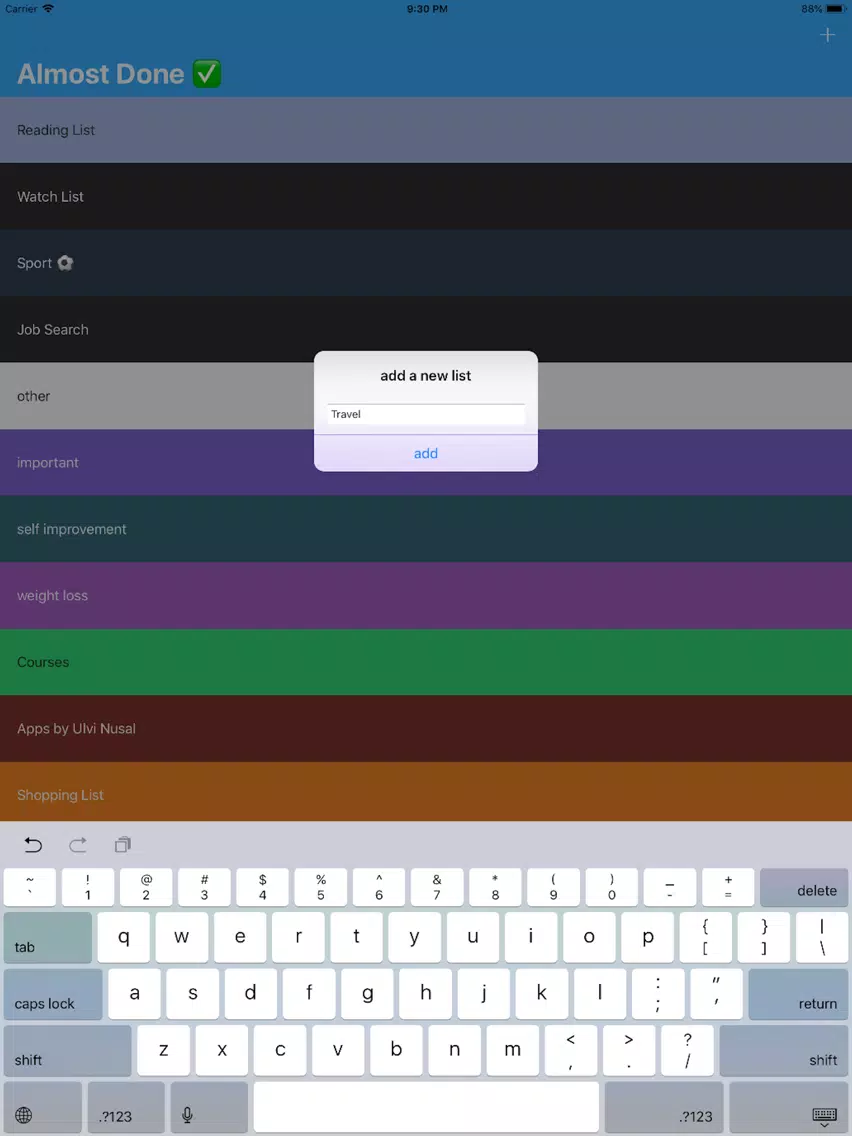The image size is (852, 1136).
Task: Tap the tilde backtick key
Action: point(30,888)
